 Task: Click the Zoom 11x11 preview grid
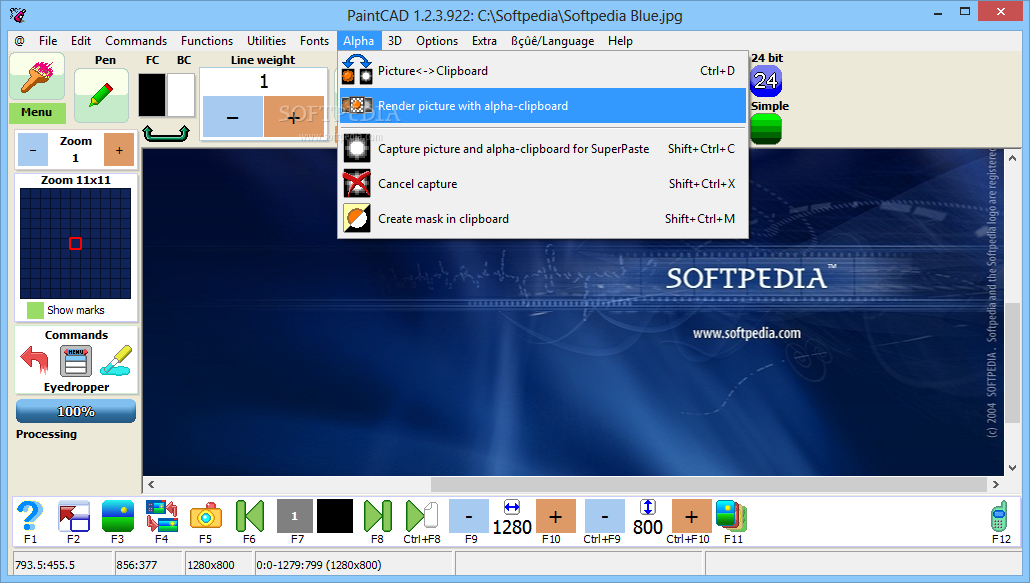(x=76, y=244)
